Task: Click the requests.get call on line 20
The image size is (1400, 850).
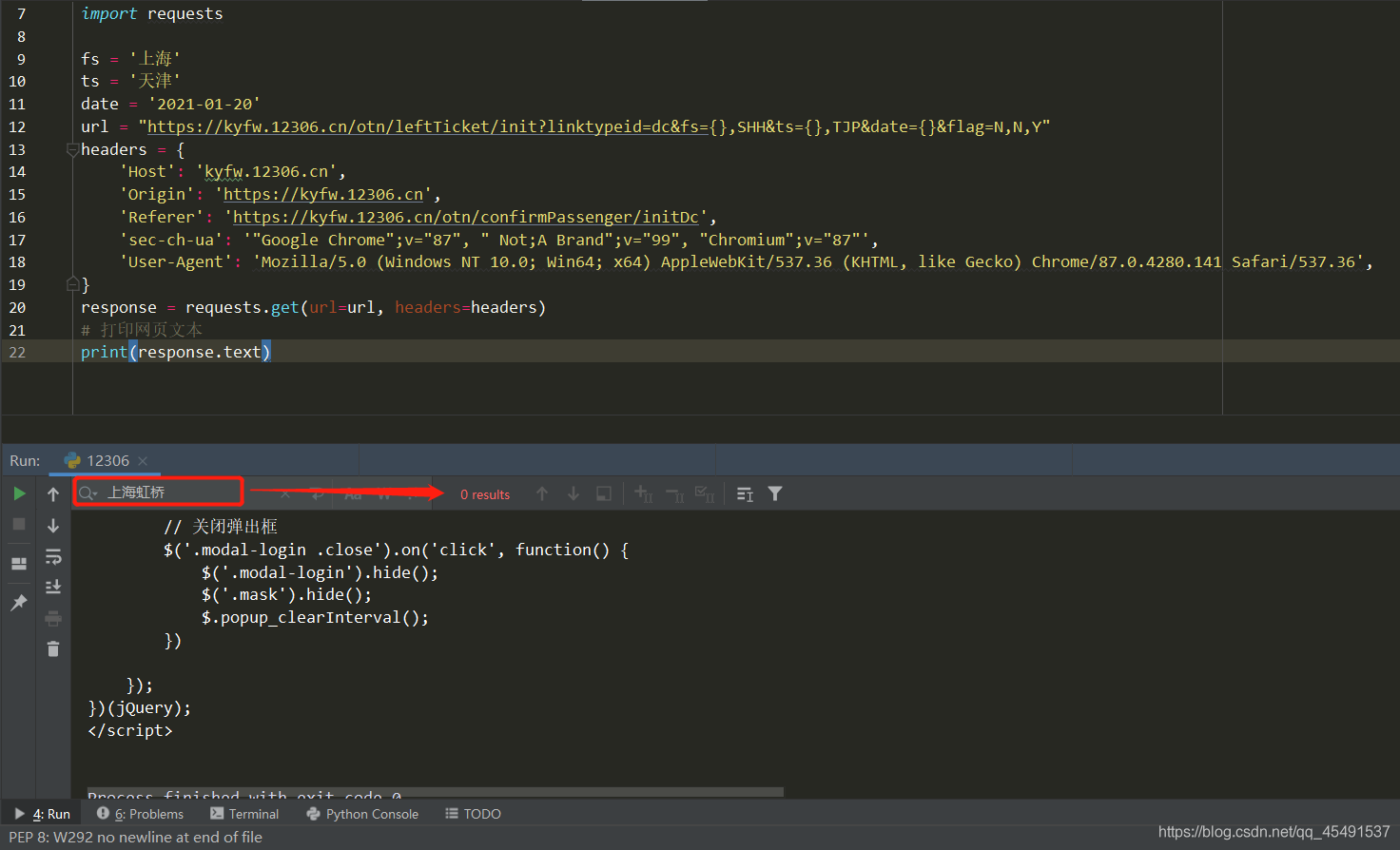Action: [365, 307]
